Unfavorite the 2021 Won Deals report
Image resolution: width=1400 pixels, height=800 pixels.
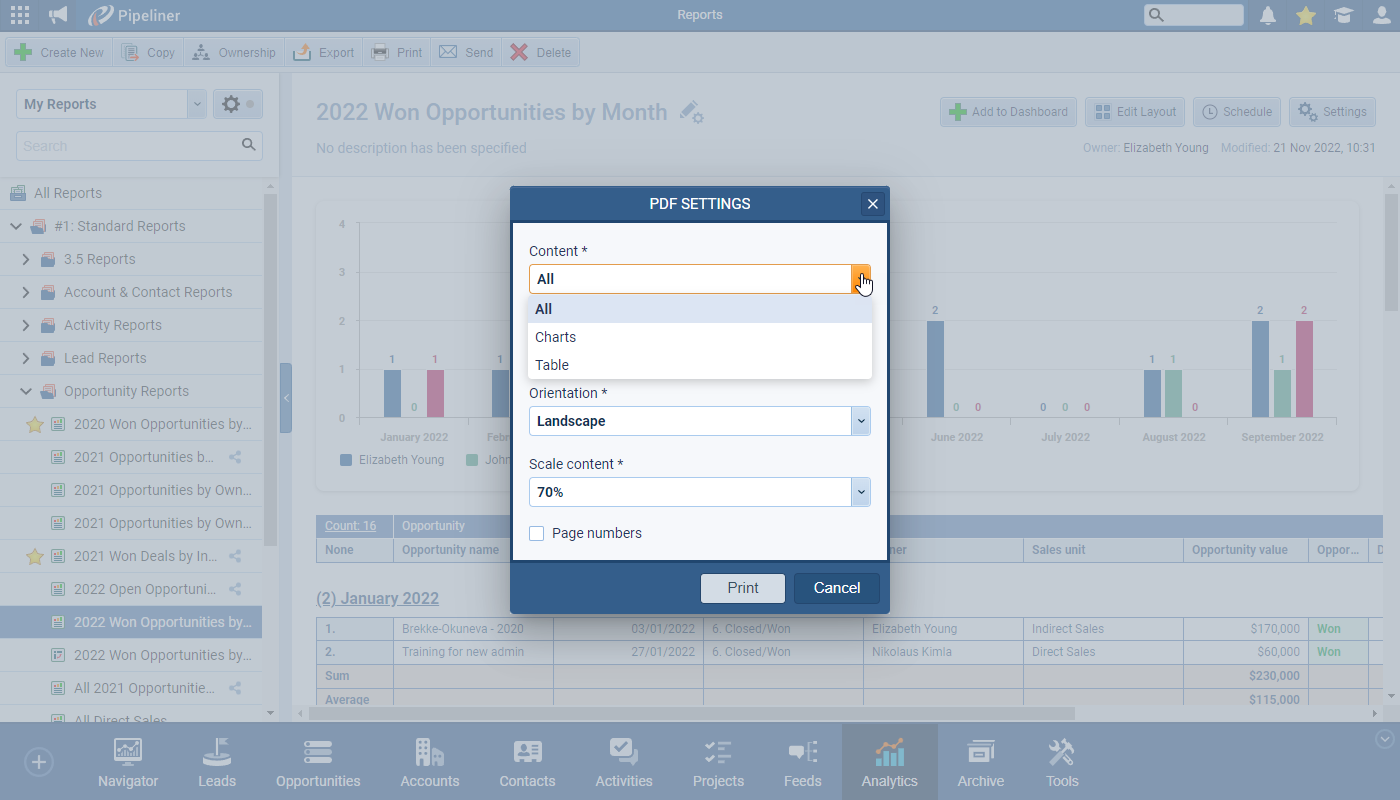click(x=33, y=555)
